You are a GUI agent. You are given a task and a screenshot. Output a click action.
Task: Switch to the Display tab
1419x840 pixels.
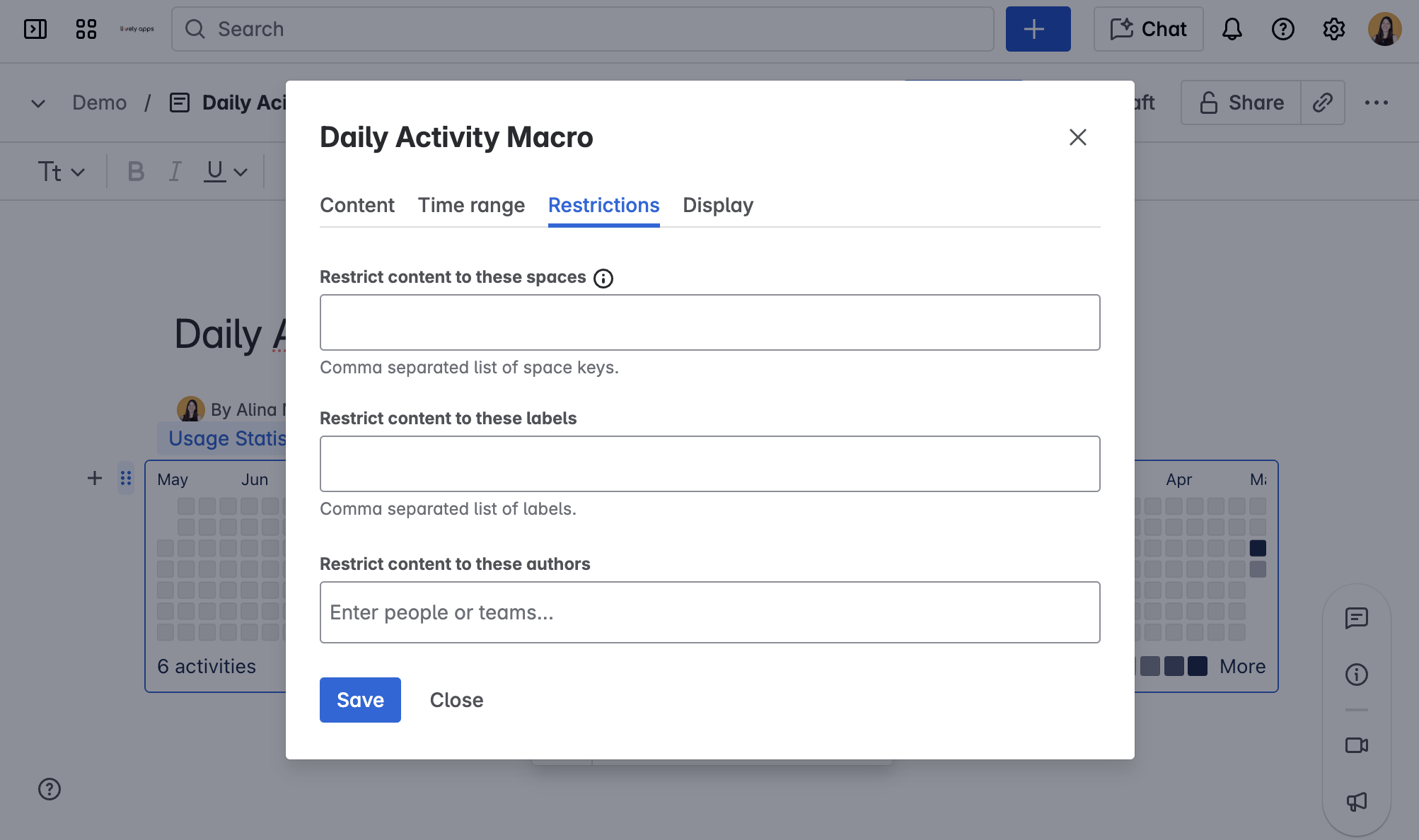pos(718,205)
